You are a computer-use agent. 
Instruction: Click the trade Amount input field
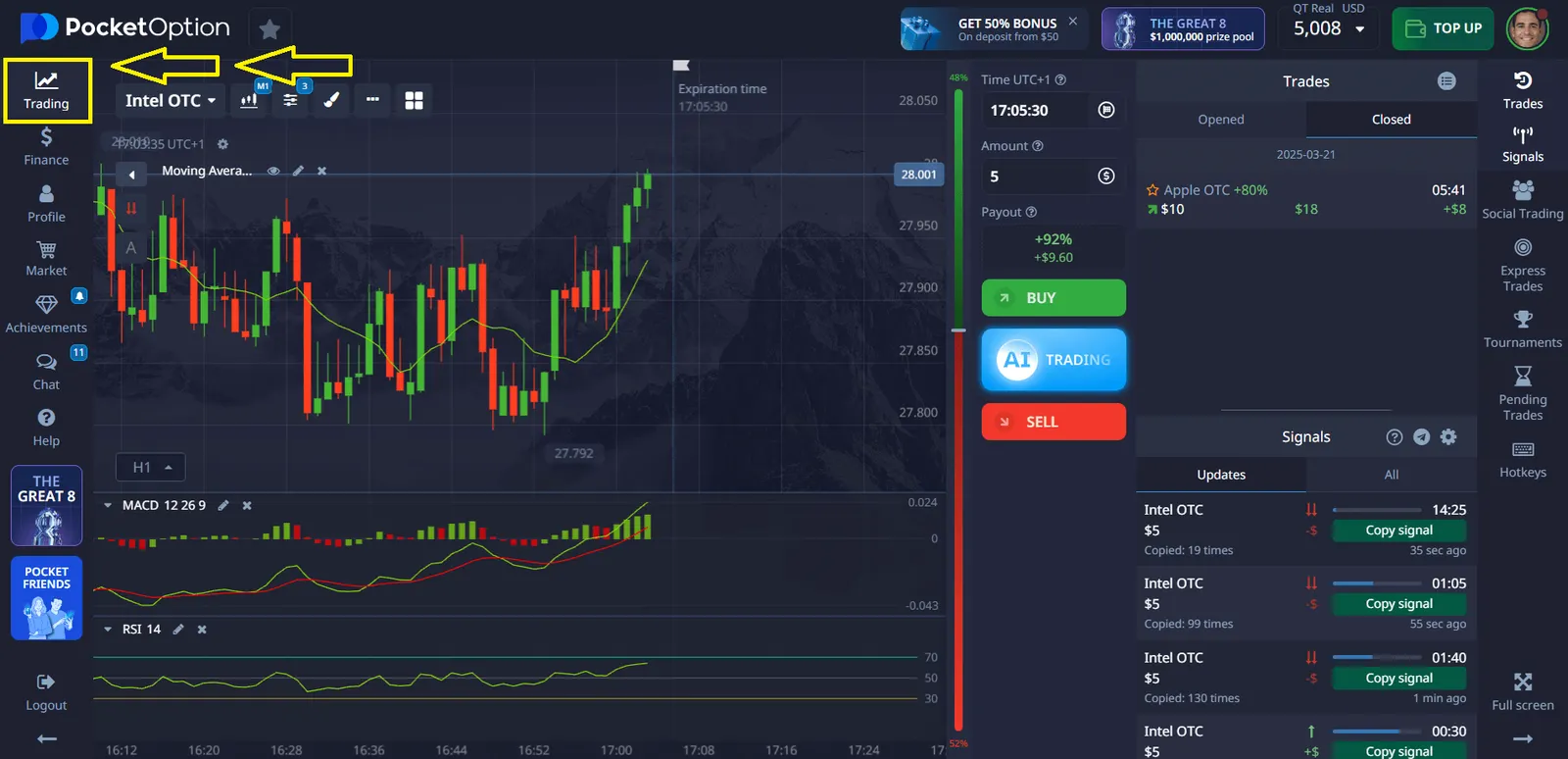pos(1039,177)
